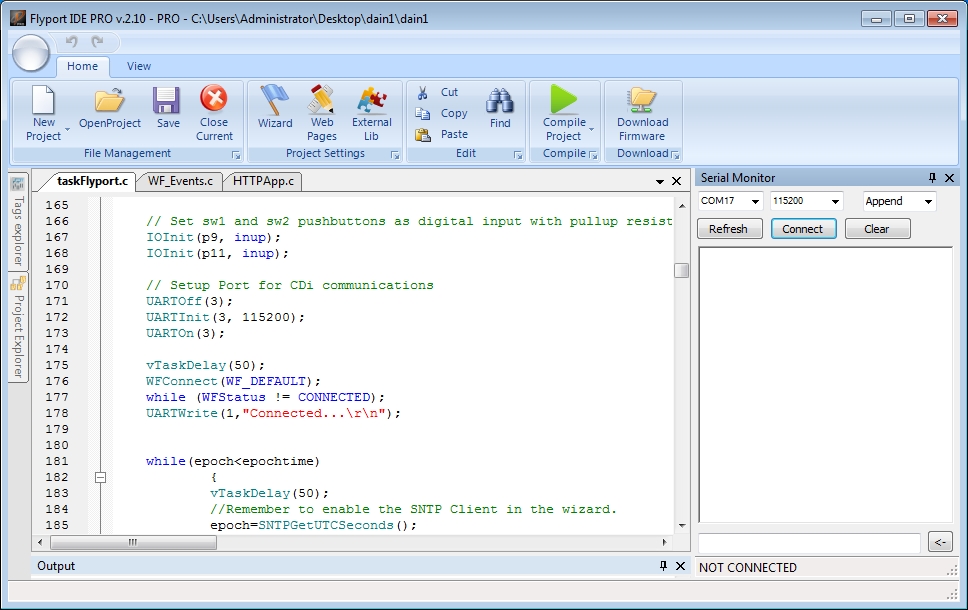Cut the selected text

(x=437, y=93)
